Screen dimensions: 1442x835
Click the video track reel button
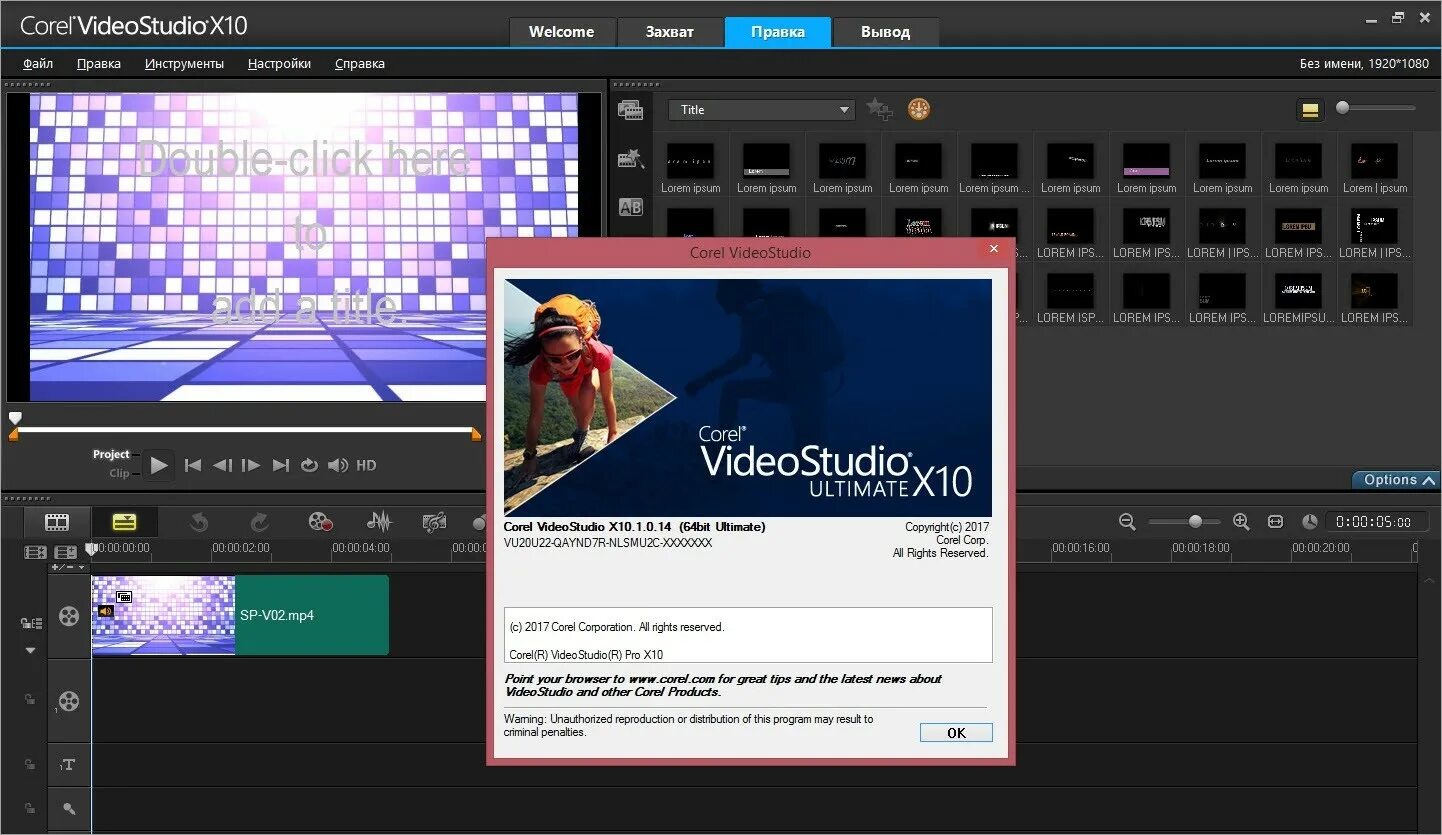(x=68, y=616)
